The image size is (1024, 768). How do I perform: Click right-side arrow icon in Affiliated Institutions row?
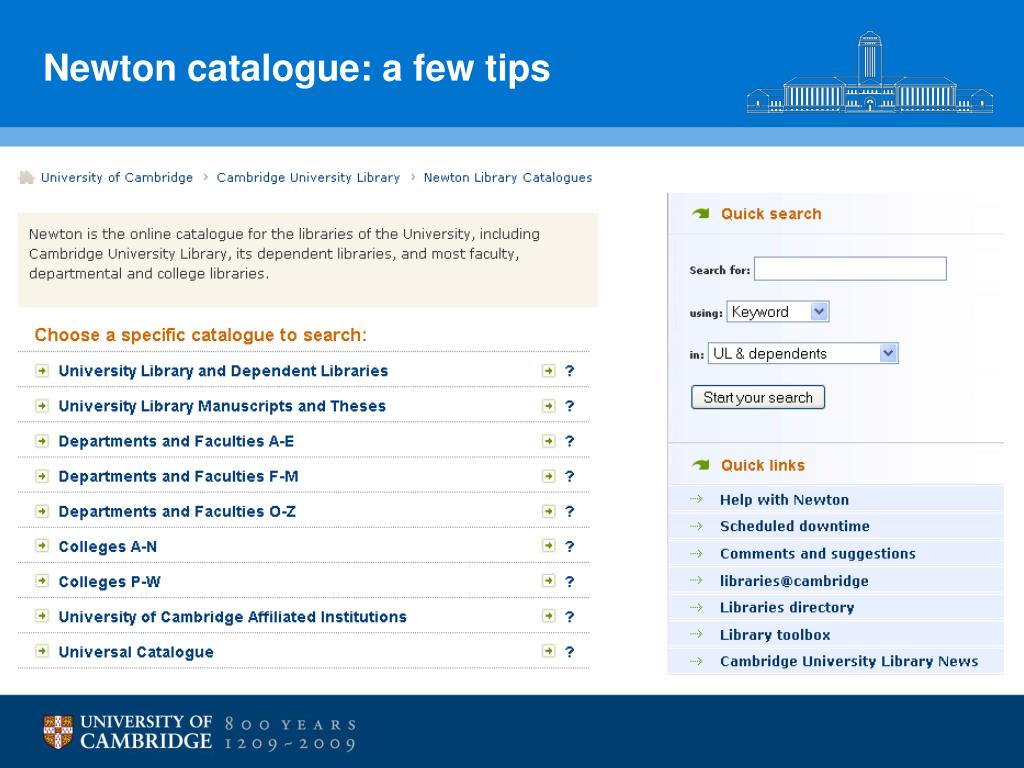pos(549,616)
